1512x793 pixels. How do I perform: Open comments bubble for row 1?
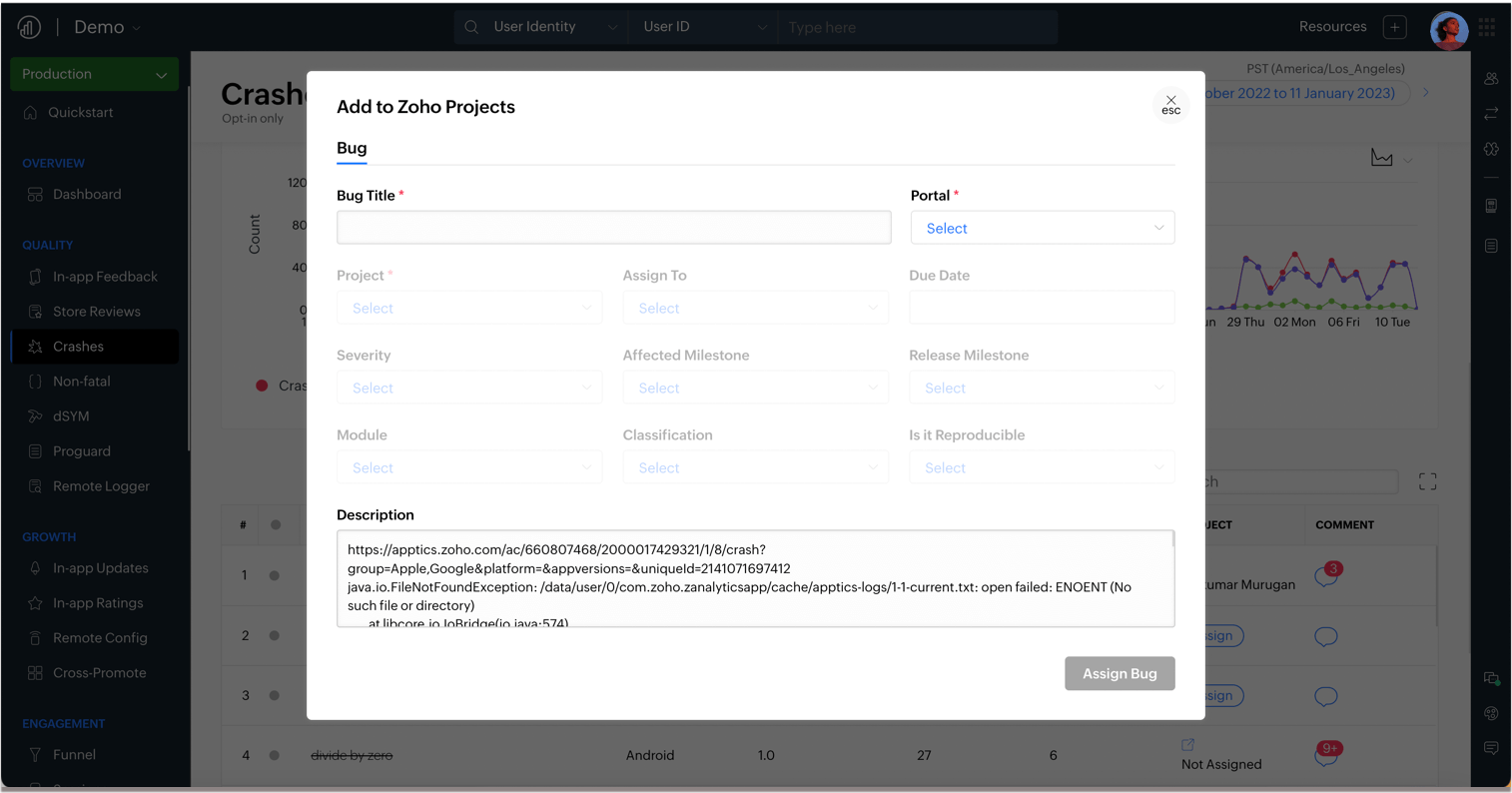coord(1326,576)
